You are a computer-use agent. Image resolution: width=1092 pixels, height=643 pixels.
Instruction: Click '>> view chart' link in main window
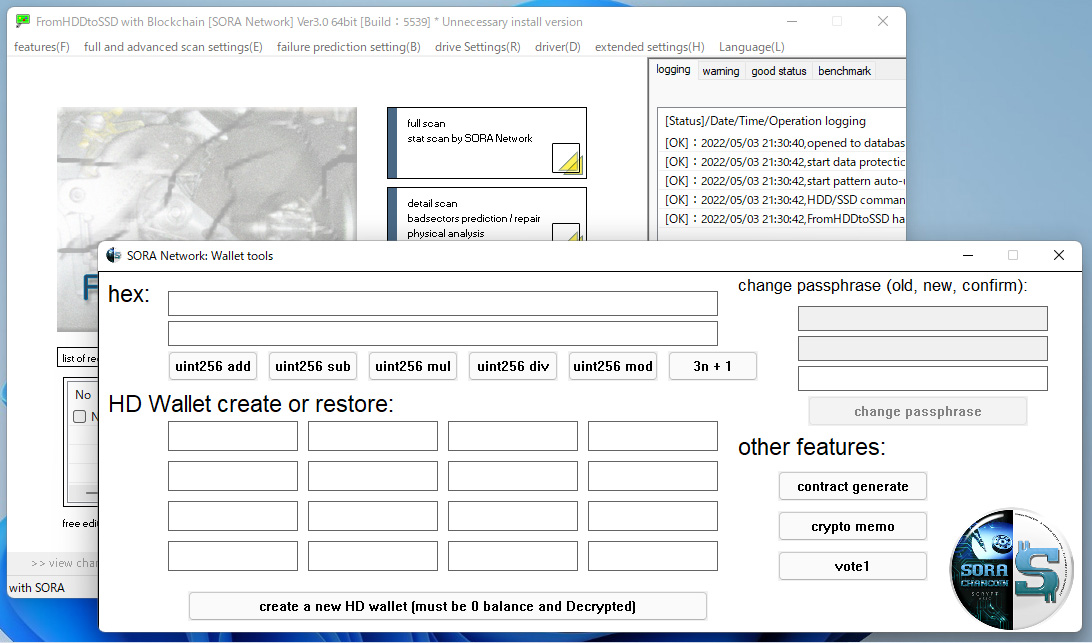(x=64, y=563)
